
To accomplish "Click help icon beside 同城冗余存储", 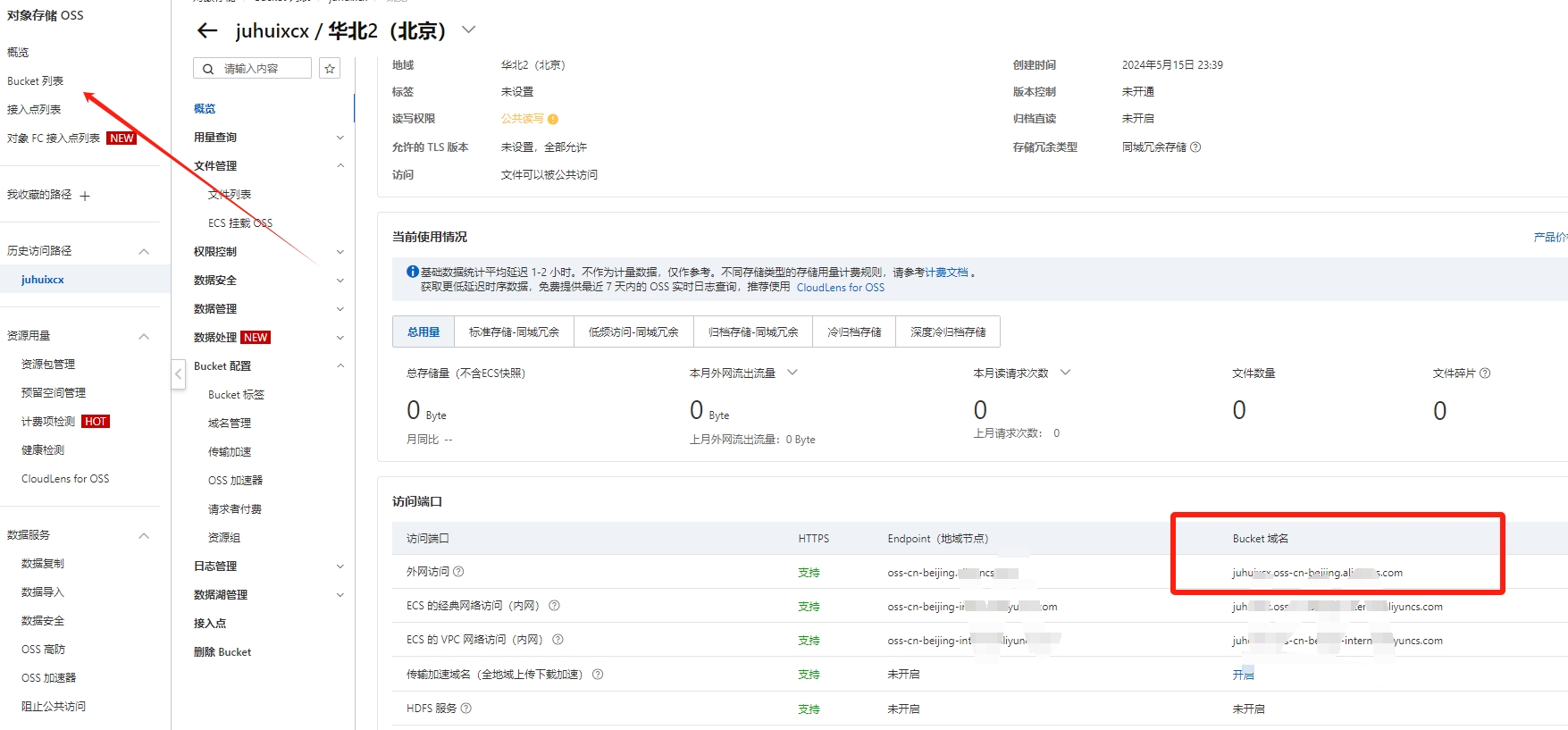I will [1195, 147].
